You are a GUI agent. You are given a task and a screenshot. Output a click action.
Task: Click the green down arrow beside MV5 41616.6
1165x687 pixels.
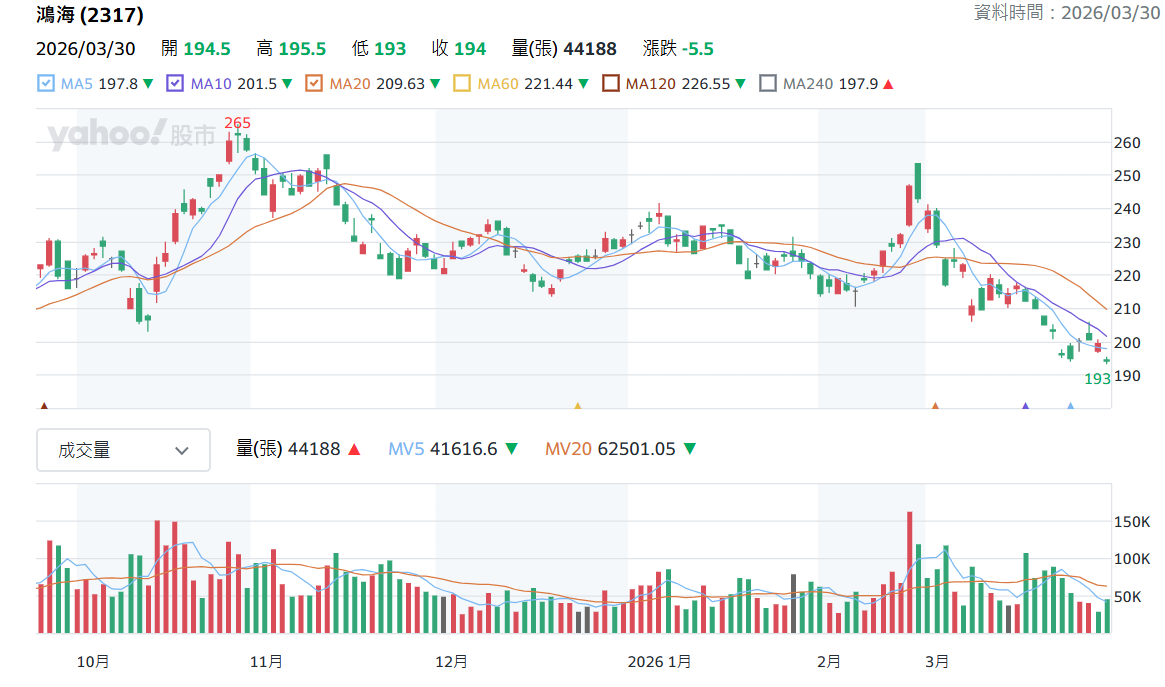coord(511,449)
